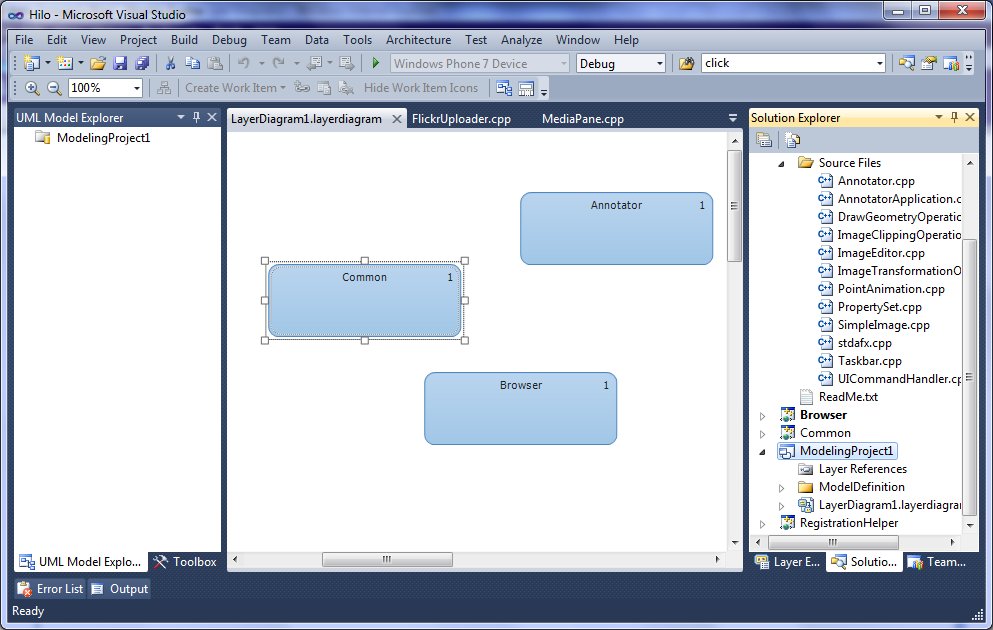Close the UML Model Explorer panel
993x630 pixels.
coord(212,117)
